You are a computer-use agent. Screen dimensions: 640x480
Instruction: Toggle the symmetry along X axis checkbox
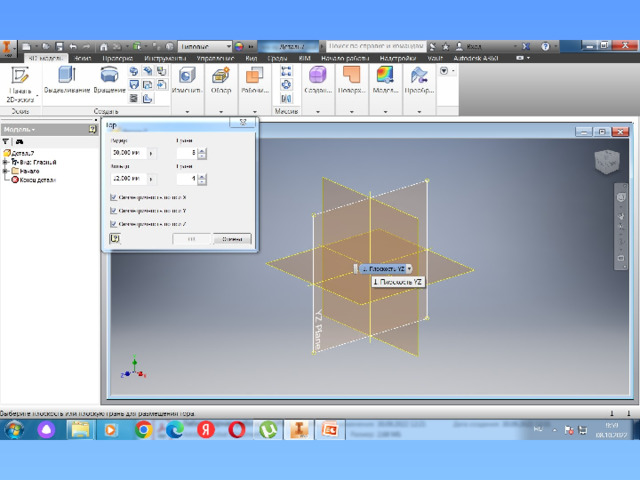[112, 197]
